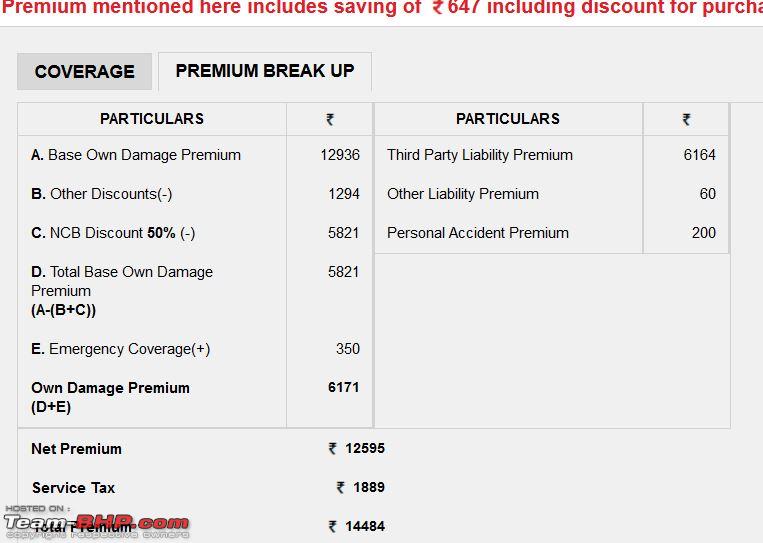Click the Net Premium label
Image resolution: width=763 pixels, height=543 pixels.
(x=76, y=449)
